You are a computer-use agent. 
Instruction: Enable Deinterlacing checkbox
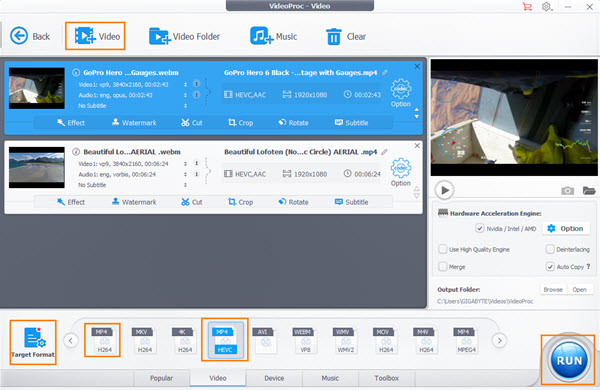550,249
